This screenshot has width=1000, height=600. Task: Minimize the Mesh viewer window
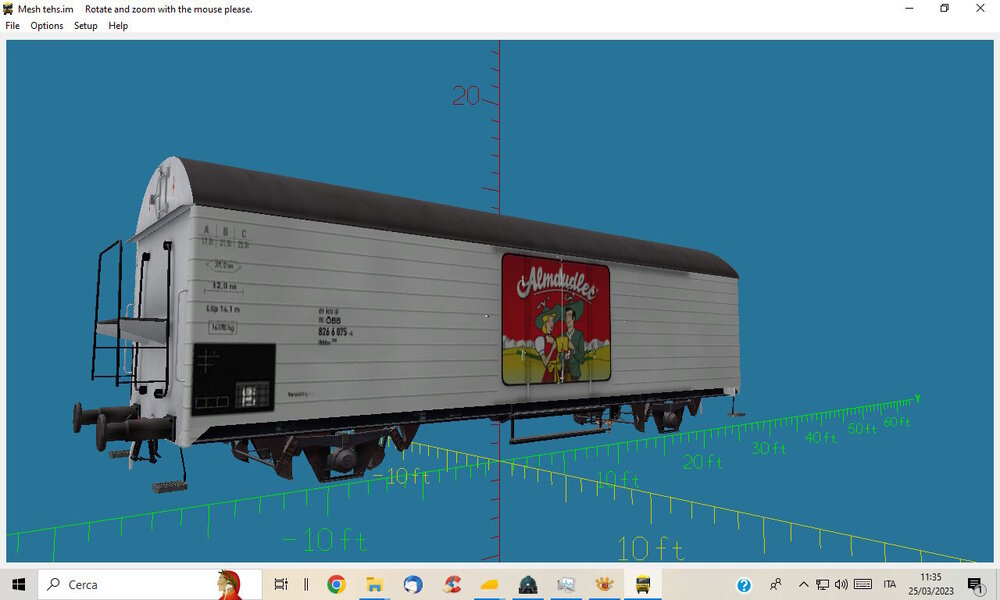[909, 8]
